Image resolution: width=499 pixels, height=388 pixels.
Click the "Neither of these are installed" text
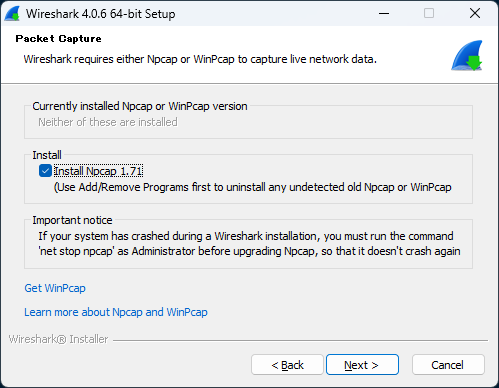[108, 122]
